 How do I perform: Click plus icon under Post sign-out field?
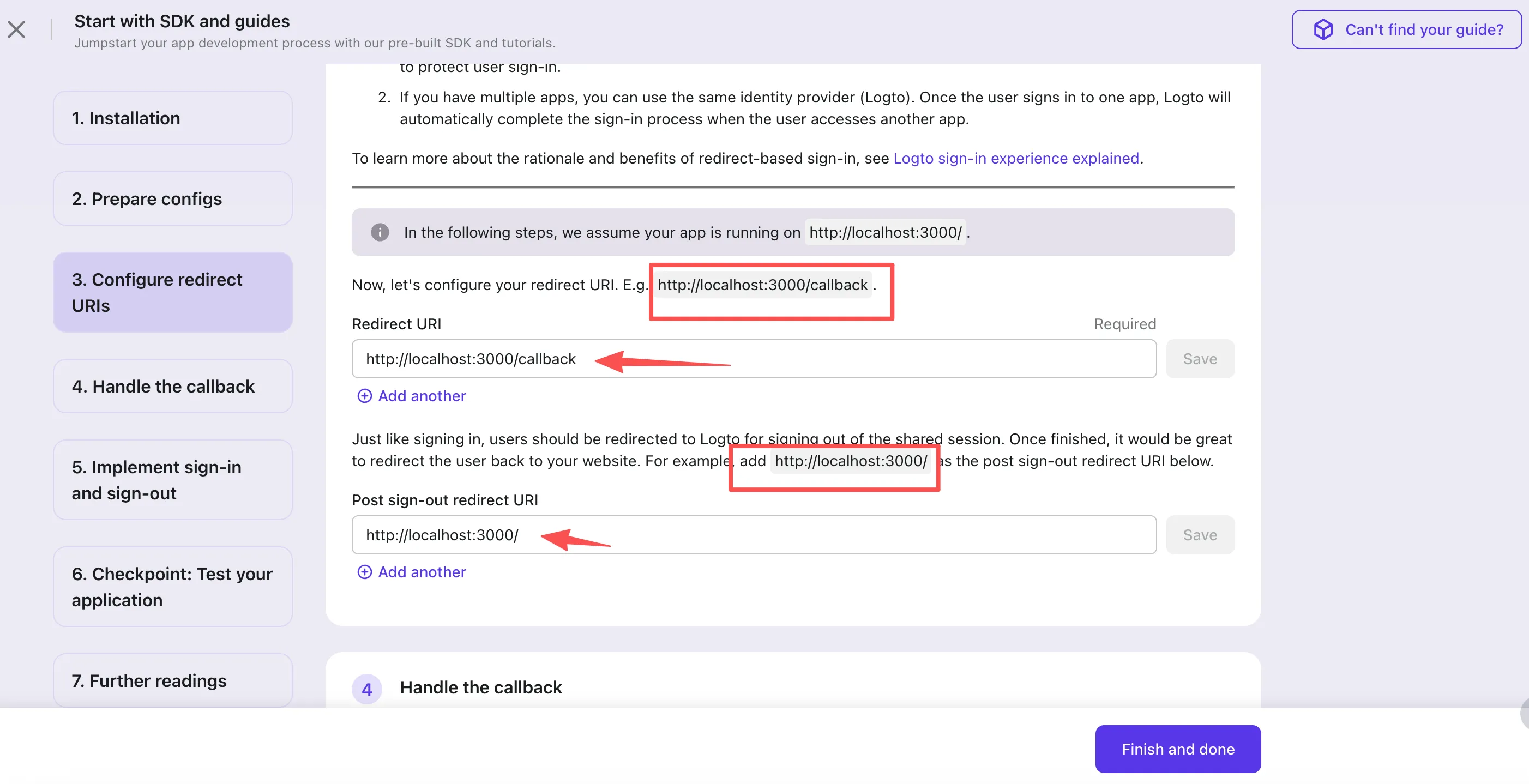point(364,571)
